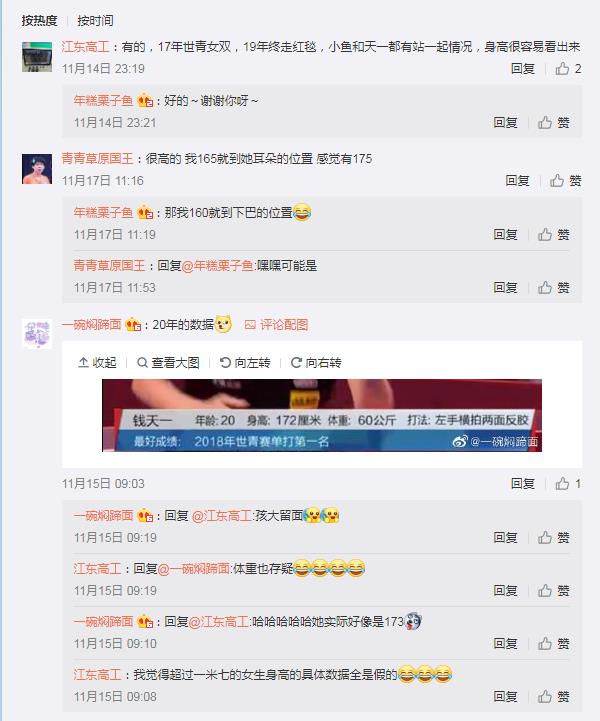Reply to the comment posted 11月14日 23:19
This screenshot has height=721, width=600.
coord(522,69)
